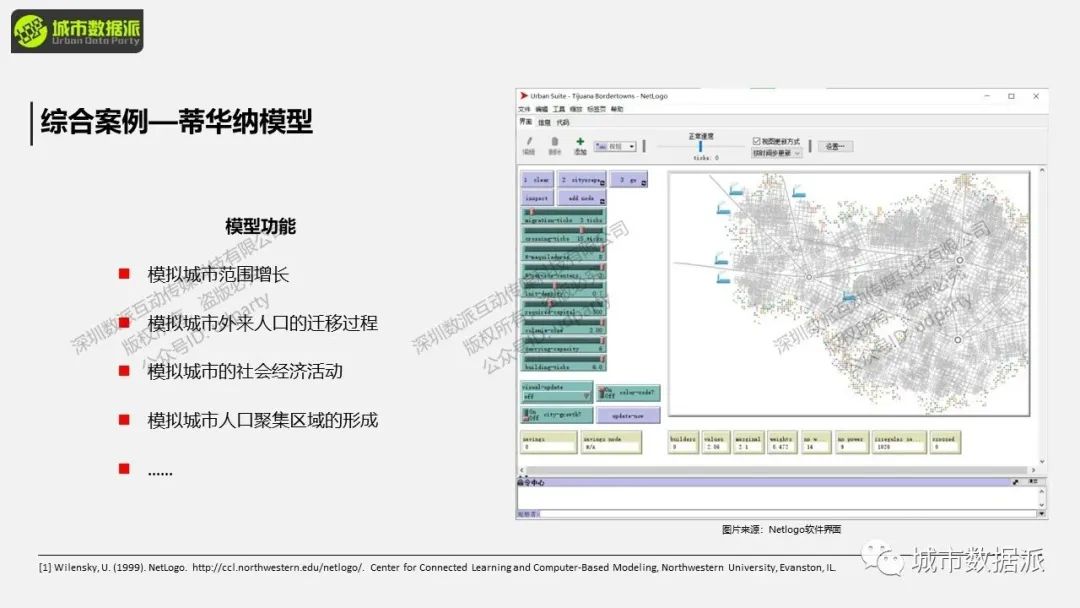Open the 设置... settings button

pos(835,146)
